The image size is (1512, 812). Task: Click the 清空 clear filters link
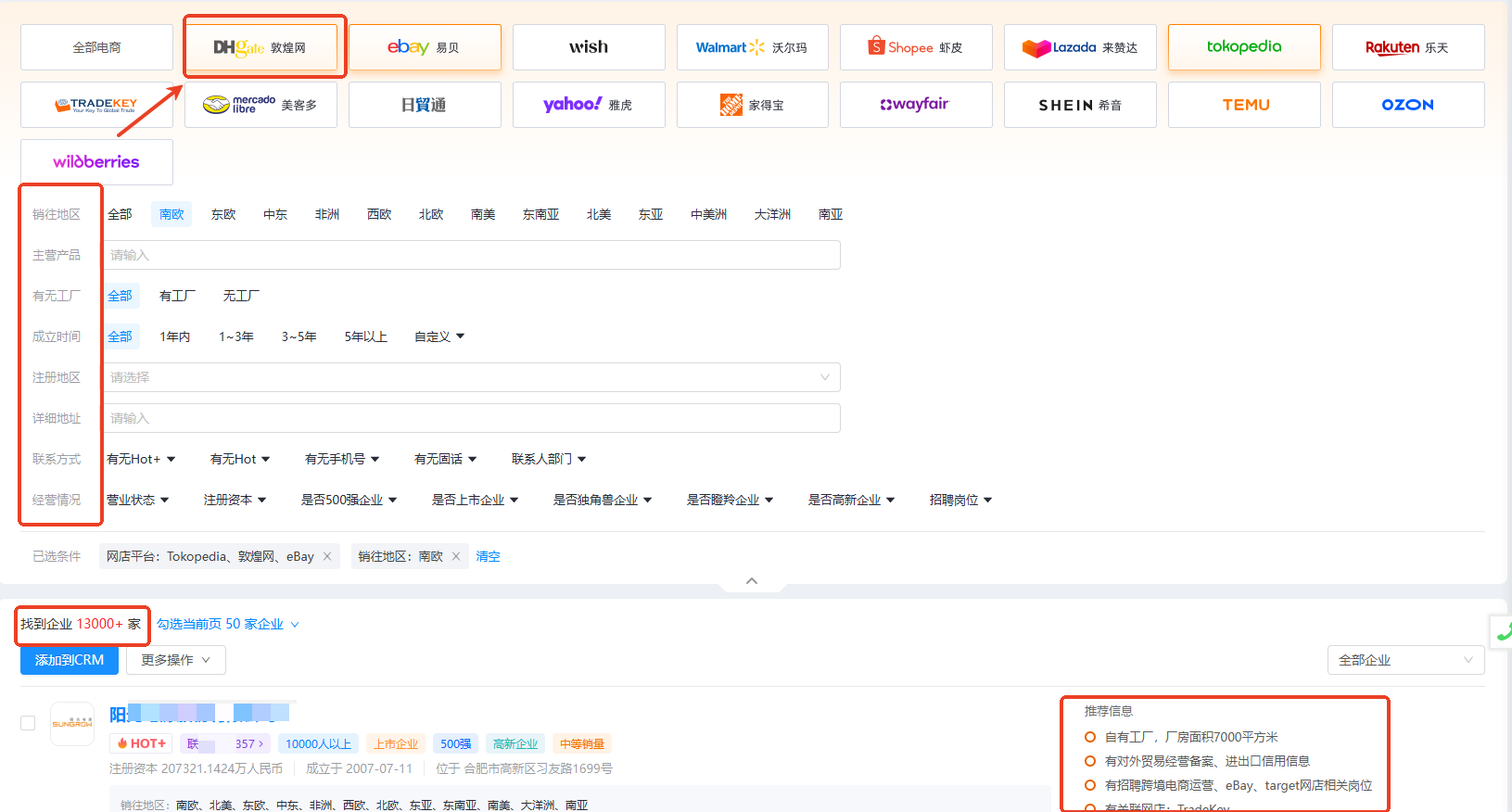(488, 556)
